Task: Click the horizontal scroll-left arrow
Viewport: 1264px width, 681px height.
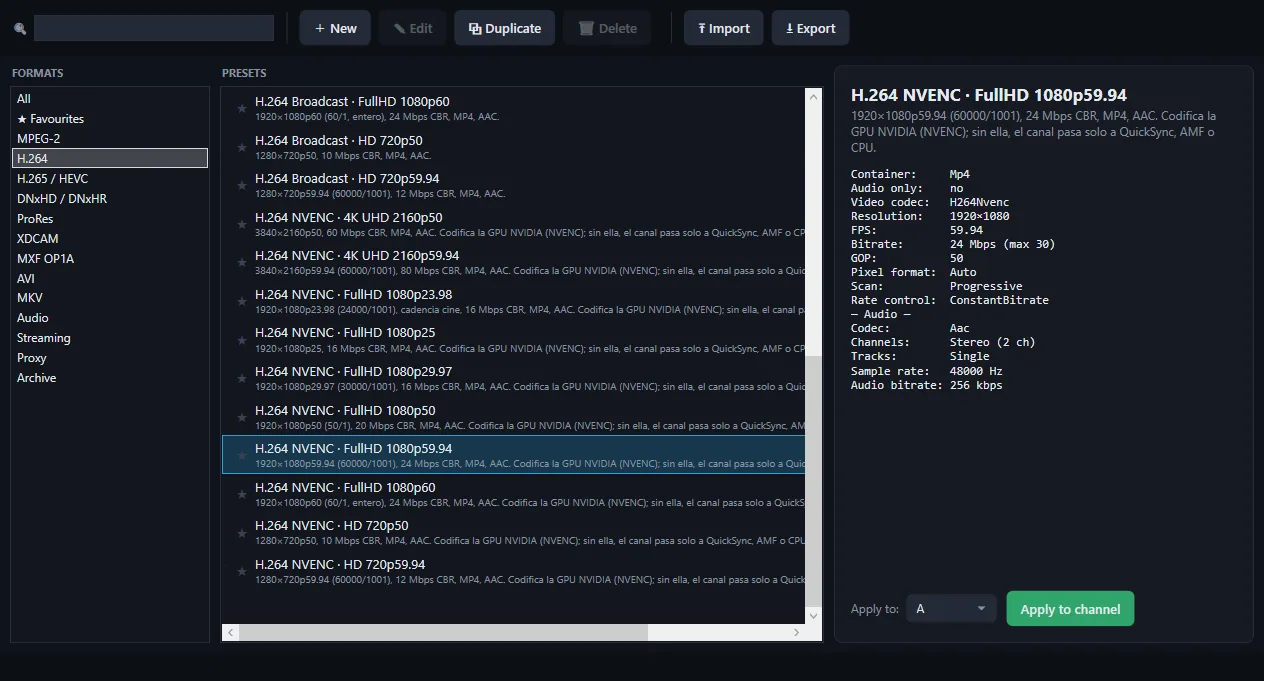Action: coord(231,632)
